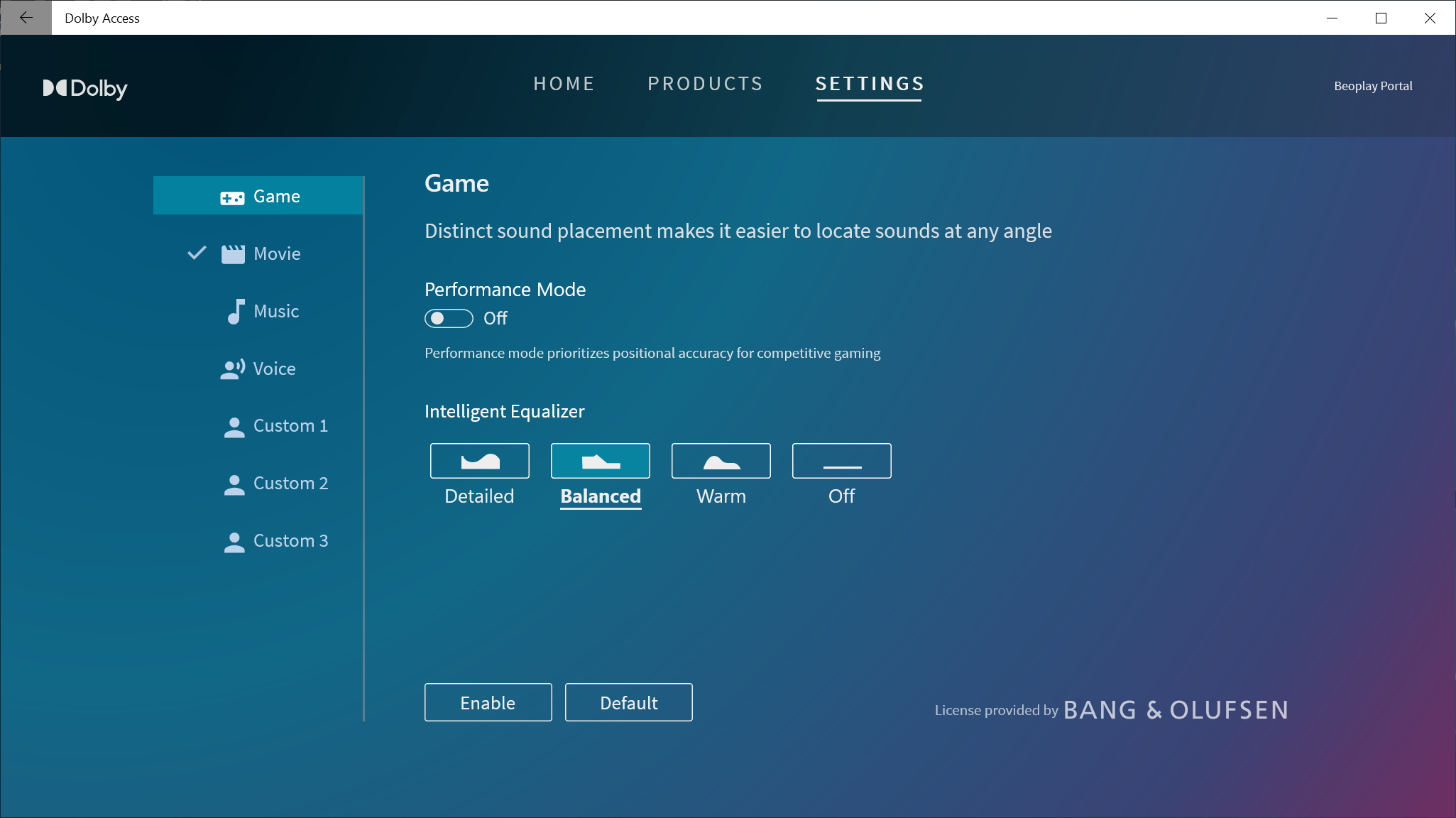Screen dimensions: 1456x818
Task: Switch to the HOME tab
Action: (564, 84)
